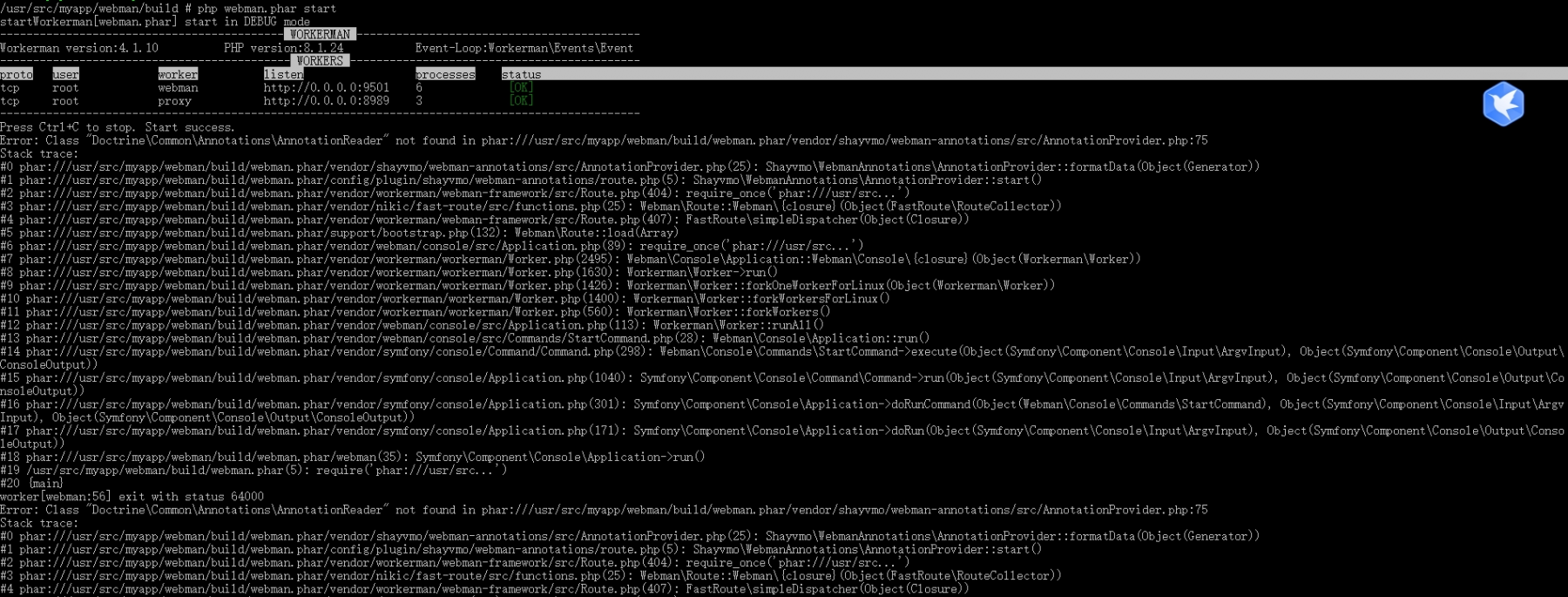
Task: Click the 'listen' column header
Action: click(x=283, y=75)
